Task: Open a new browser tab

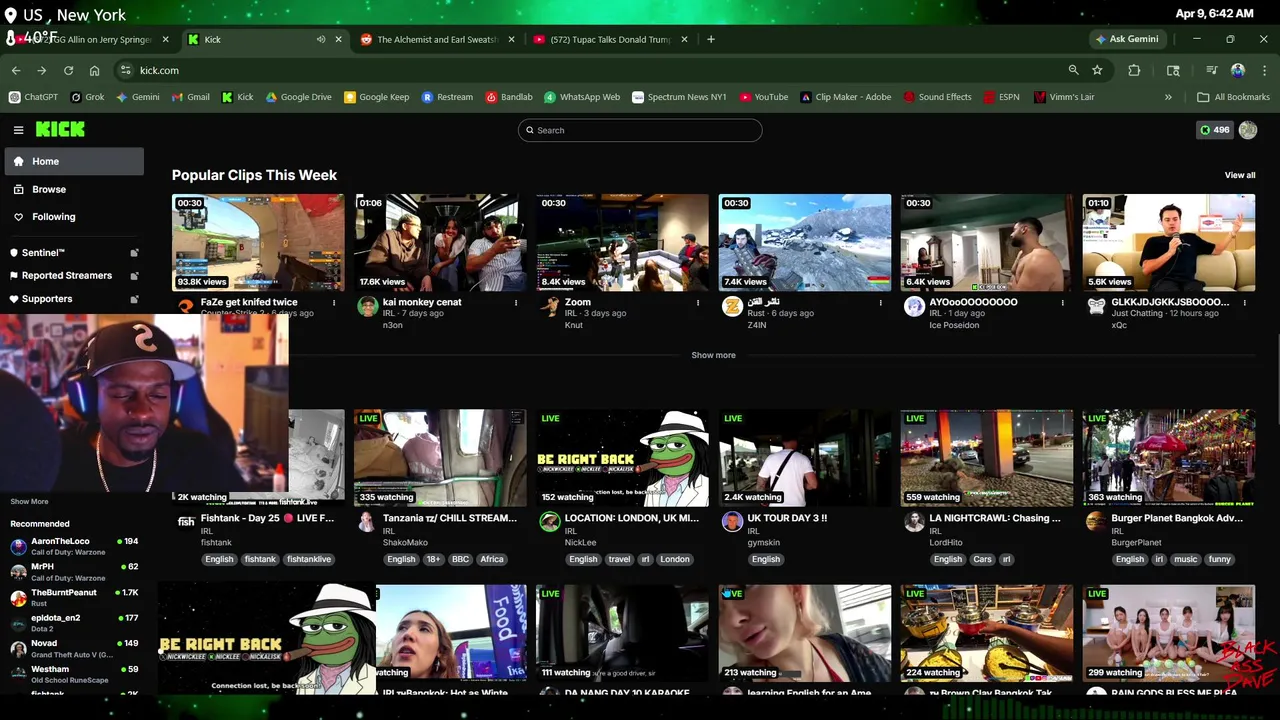Action: pos(711,39)
